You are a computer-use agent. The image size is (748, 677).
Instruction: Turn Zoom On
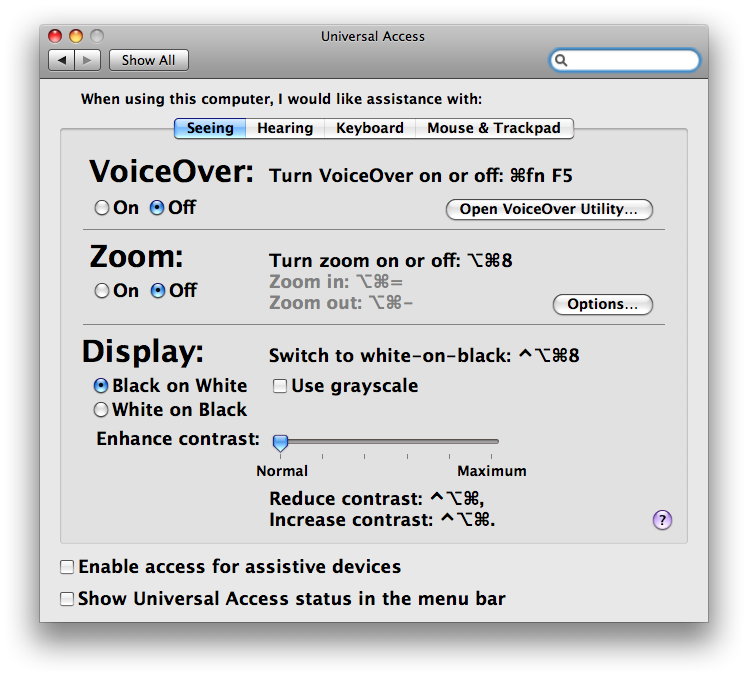coord(102,291)
